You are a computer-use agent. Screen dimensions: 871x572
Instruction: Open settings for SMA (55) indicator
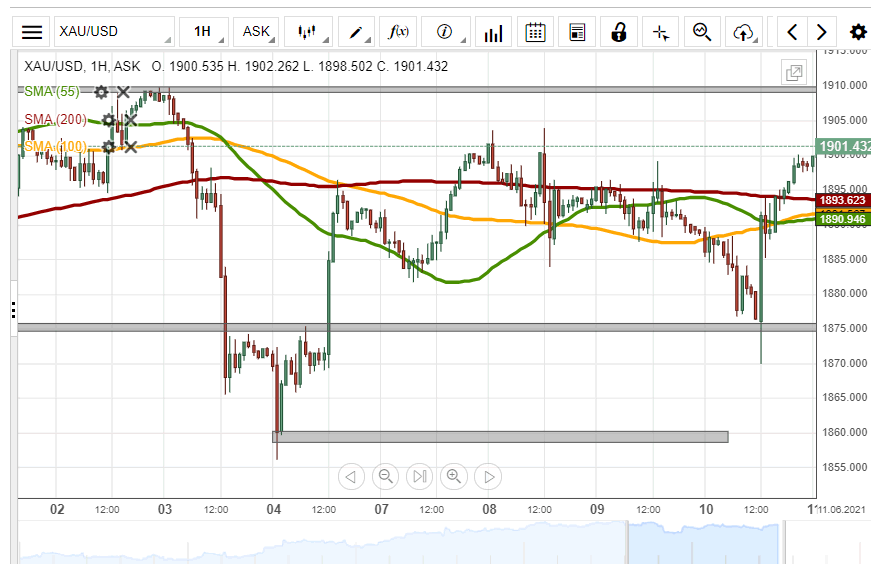point(101,92)
